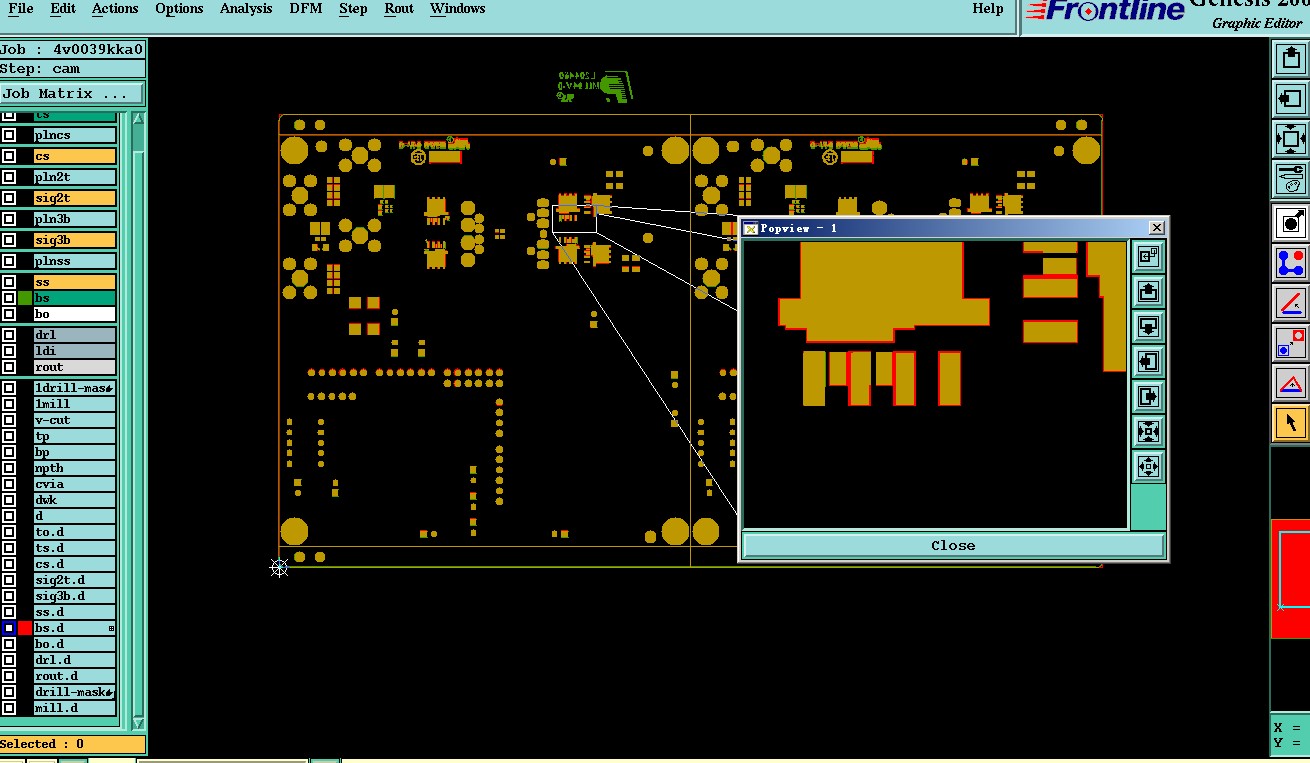The height and width of the screenshot is (763, 1310).
Task: Select the ldi layer name
Action: 75,351
